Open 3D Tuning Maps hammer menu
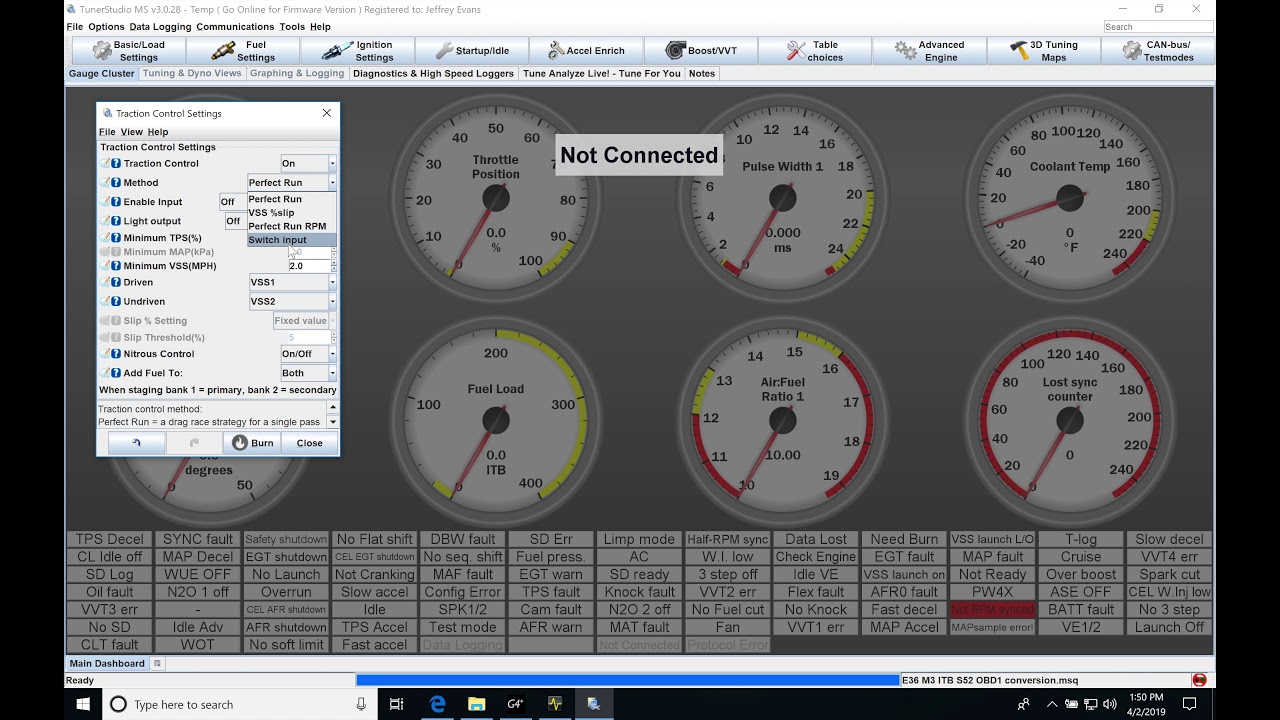Image resolution: width=1280 pixels, height=720 pixels. pos(1043,51)
